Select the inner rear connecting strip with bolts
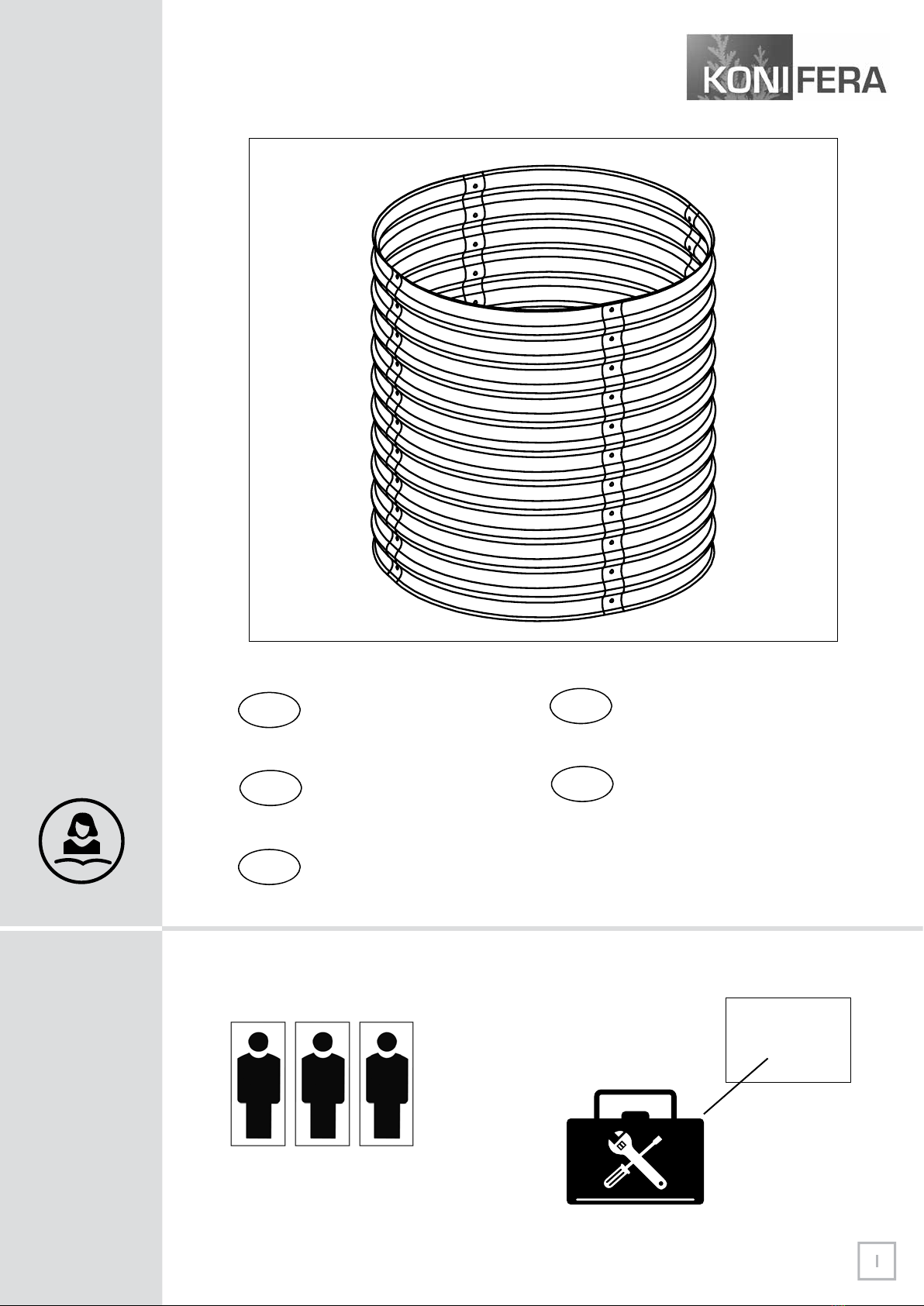Screen dimensions: 924x1306 (x=474, y=238)
